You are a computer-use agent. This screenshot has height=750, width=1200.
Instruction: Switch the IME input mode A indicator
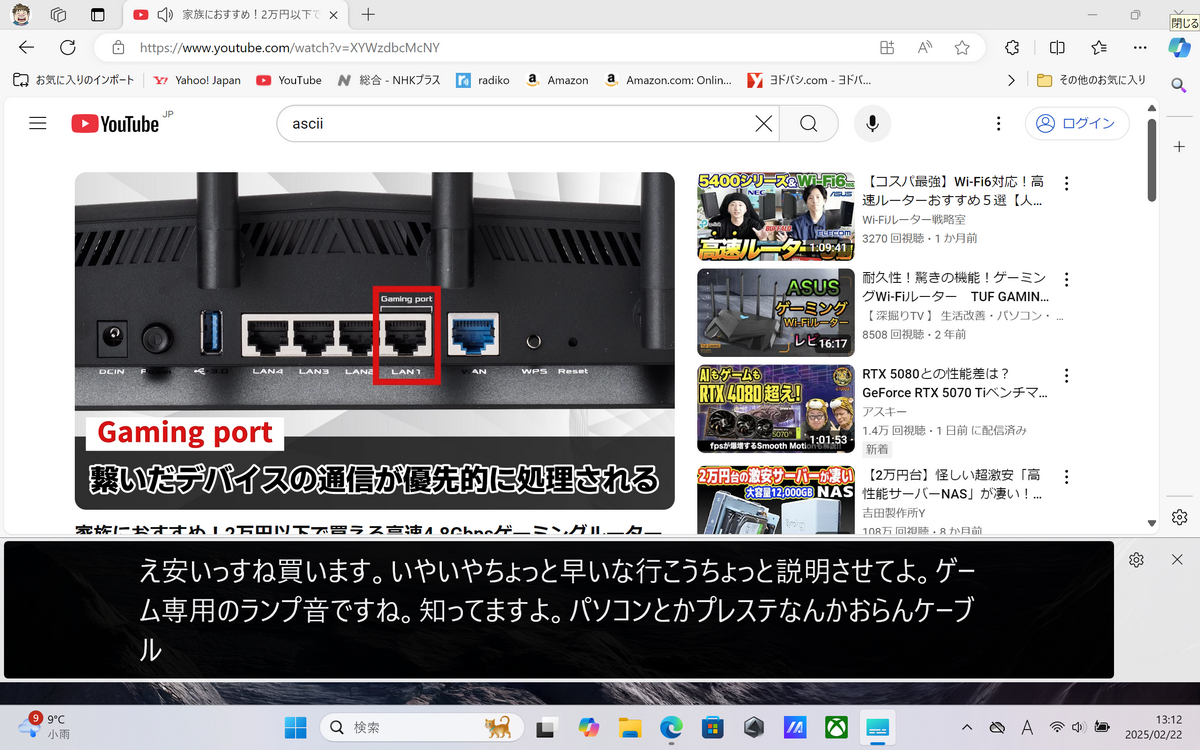point(1027,727)
